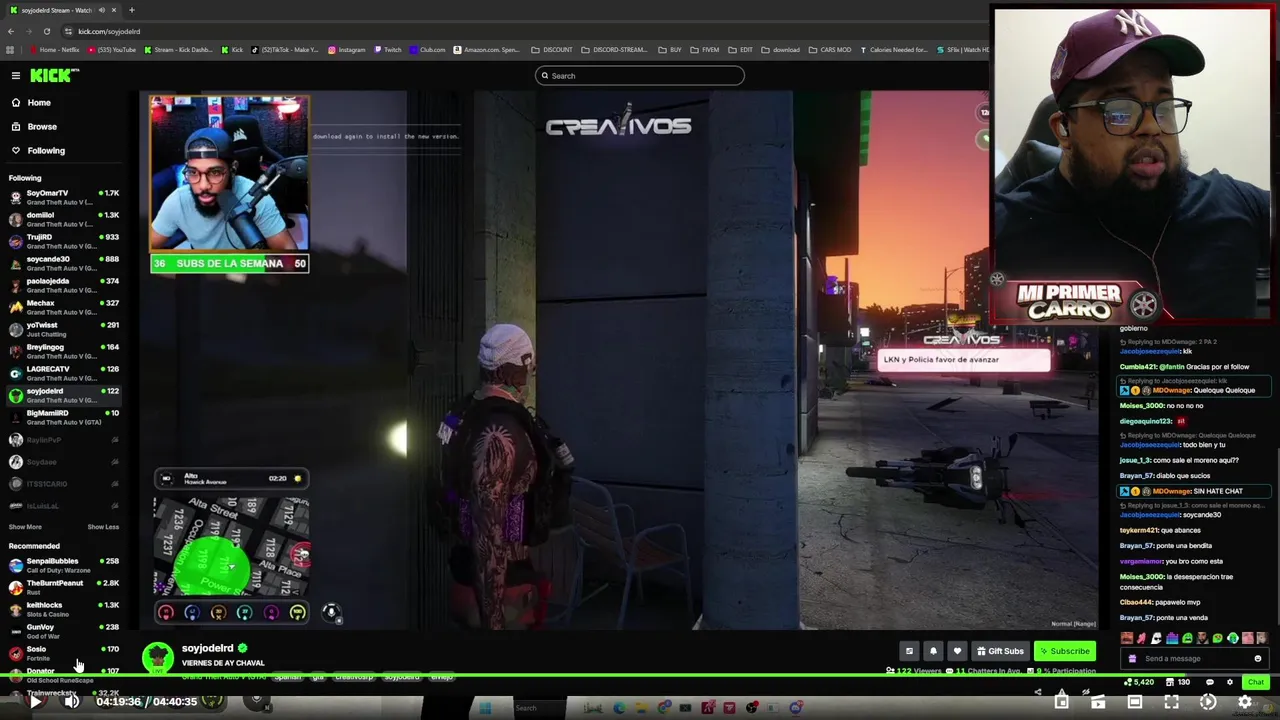Toggle picture-in-picture mini player
The image size is (1280, 720).
(1061, 703)
